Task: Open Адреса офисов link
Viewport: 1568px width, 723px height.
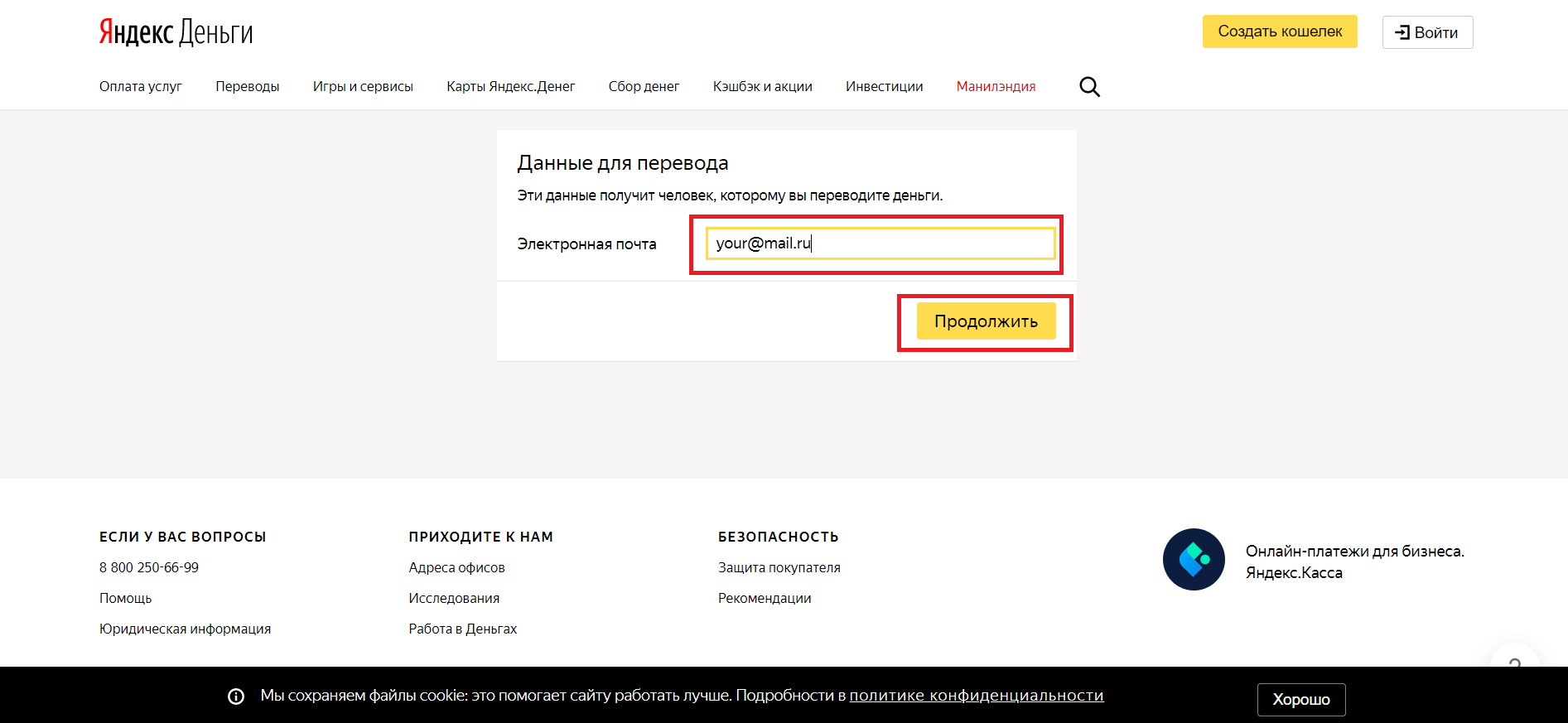Action: coord(456,567)
